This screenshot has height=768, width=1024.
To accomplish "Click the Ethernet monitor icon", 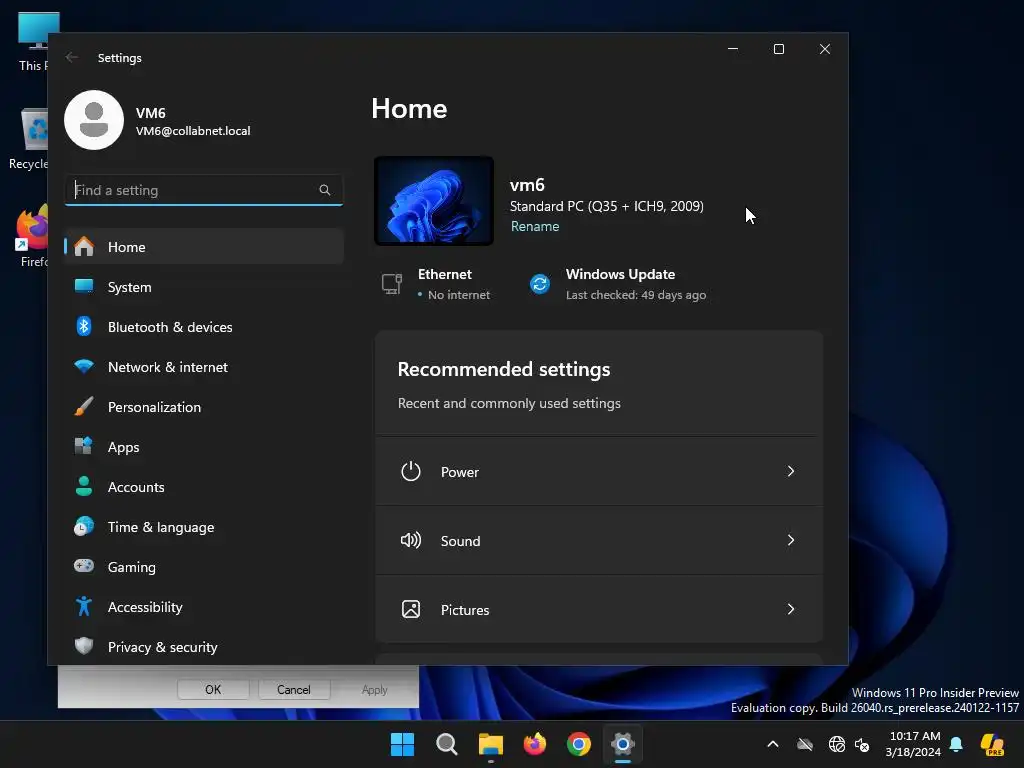I will pos(392,284).
